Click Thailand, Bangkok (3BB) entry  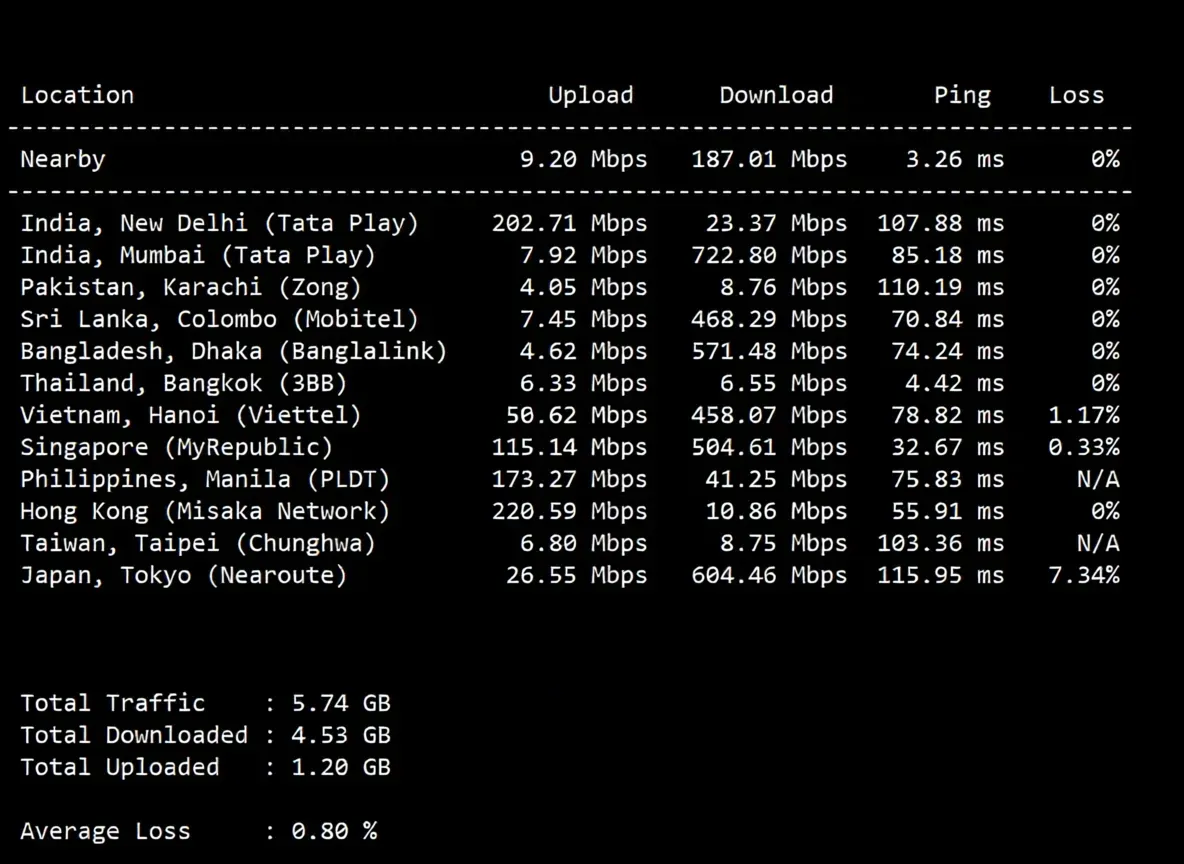(x=183, y=383)
